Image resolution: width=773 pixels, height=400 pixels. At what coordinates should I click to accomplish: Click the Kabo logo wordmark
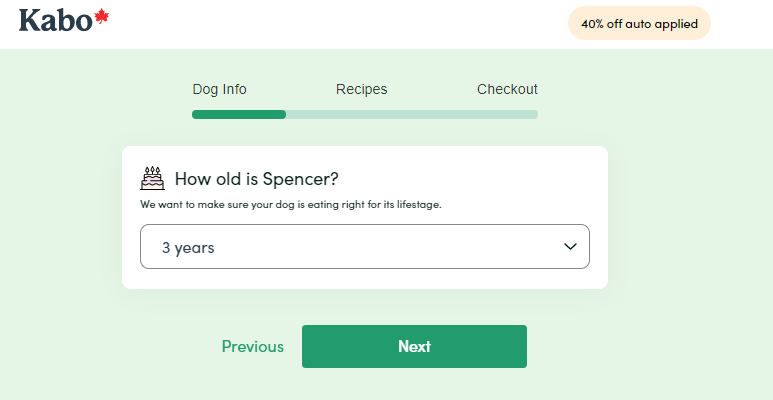click(x=55, y=20)
